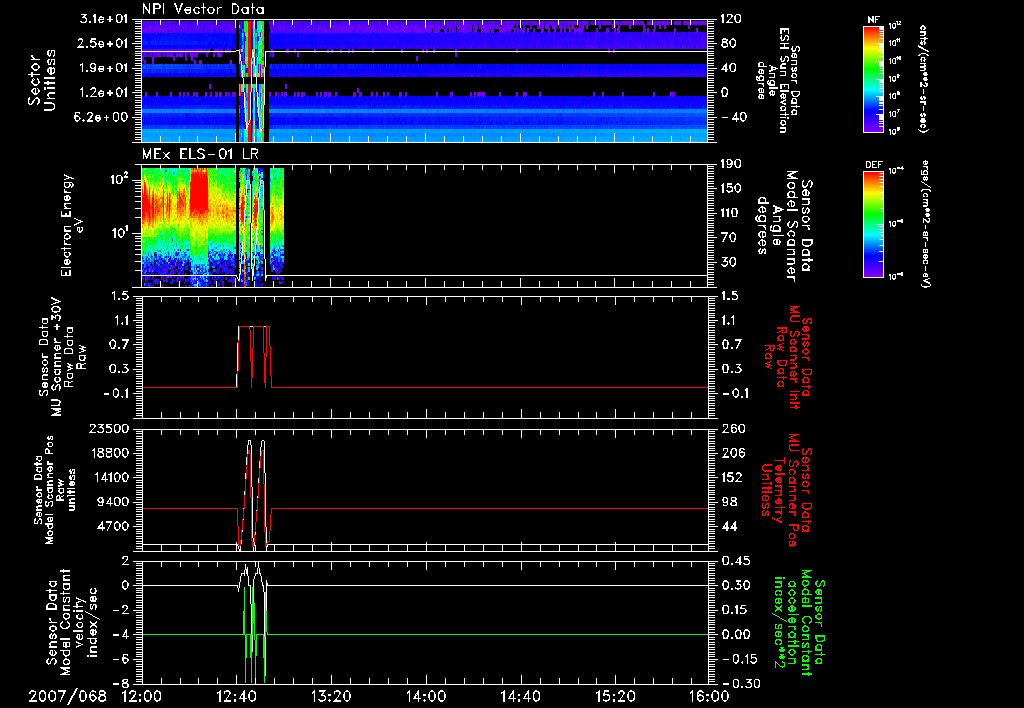Viewport: 1024px width, 708px height.
Task: Select the 'NPI Vector Data' panel title
Action: [x=204, y=9]
